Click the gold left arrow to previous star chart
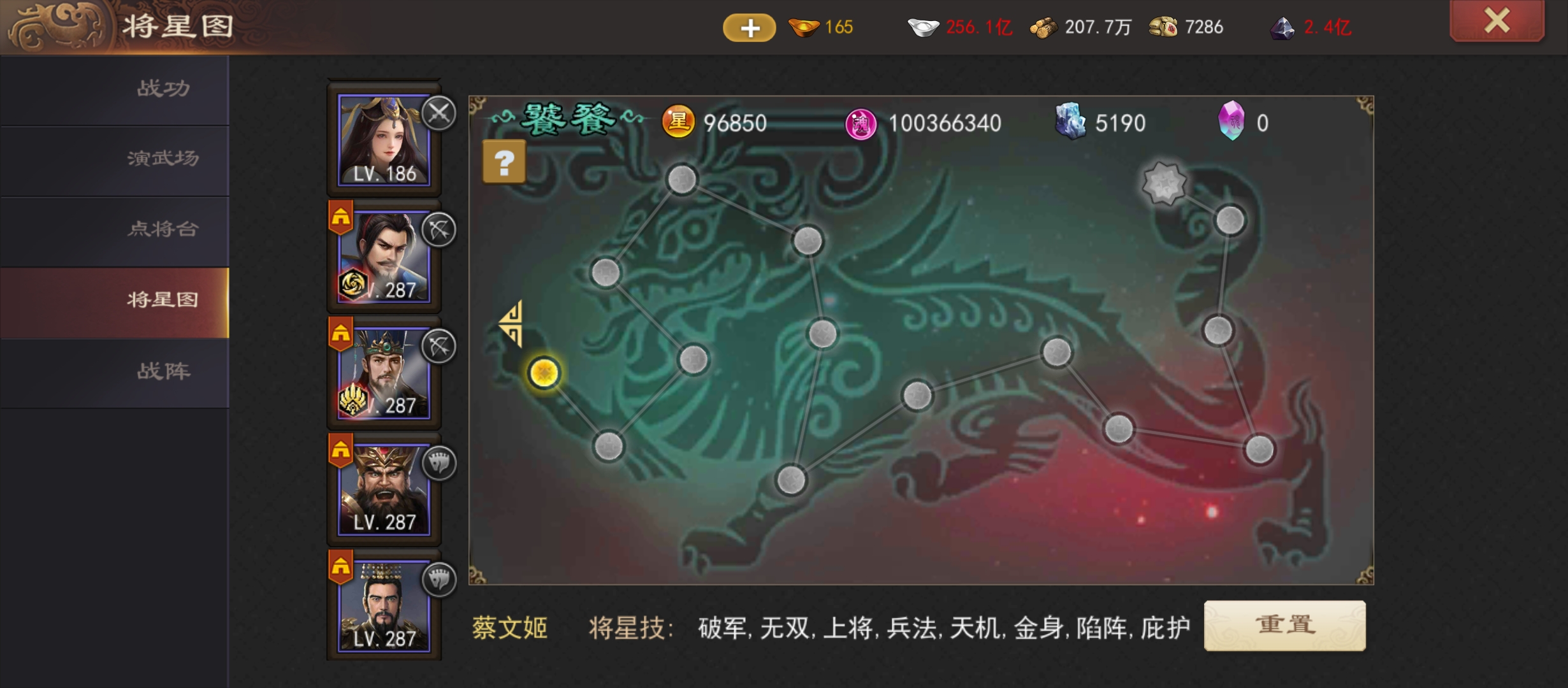This screenshot has height=688, width=1568. (x=512, y=324)
